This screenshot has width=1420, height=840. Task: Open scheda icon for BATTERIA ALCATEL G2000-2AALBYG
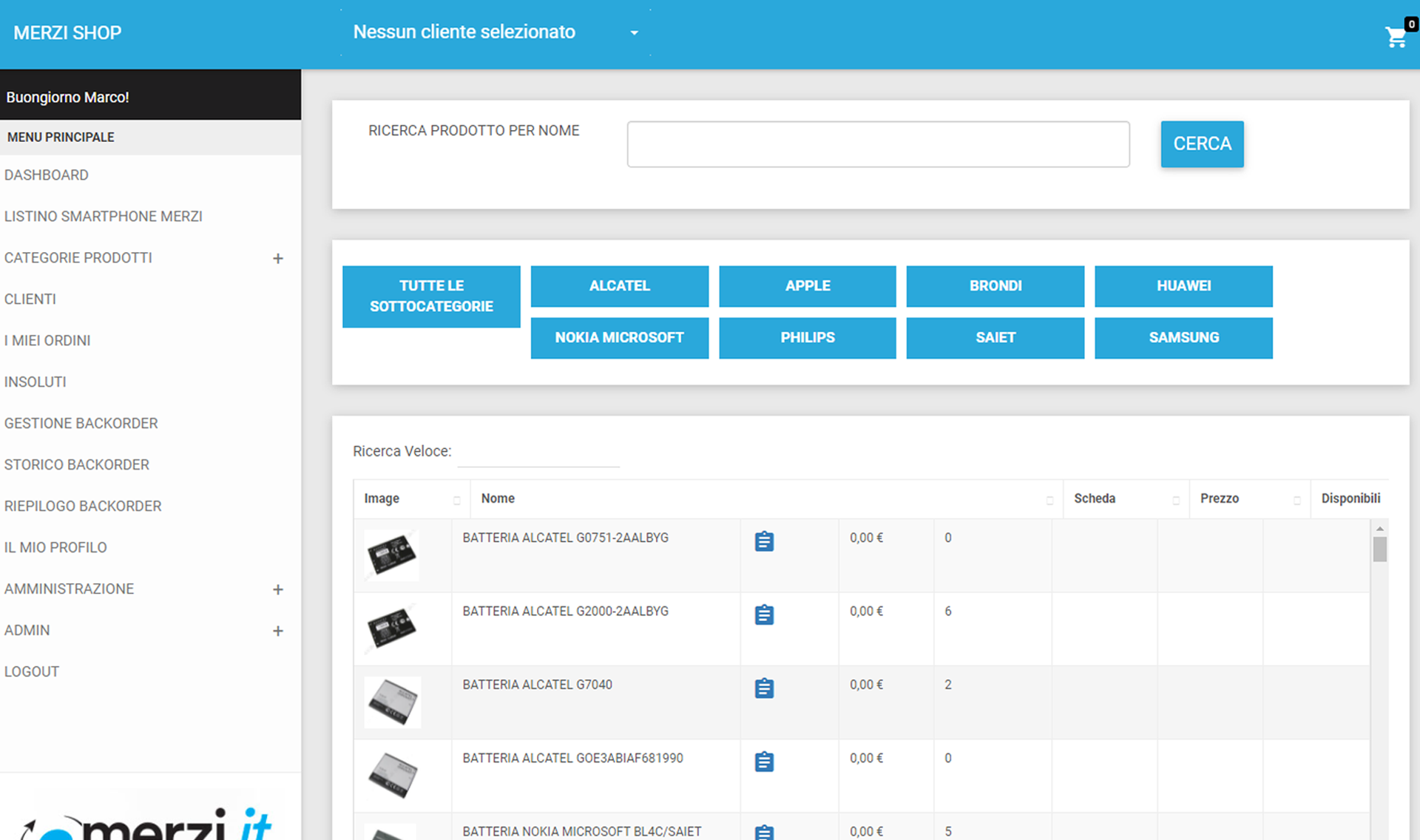764,614
